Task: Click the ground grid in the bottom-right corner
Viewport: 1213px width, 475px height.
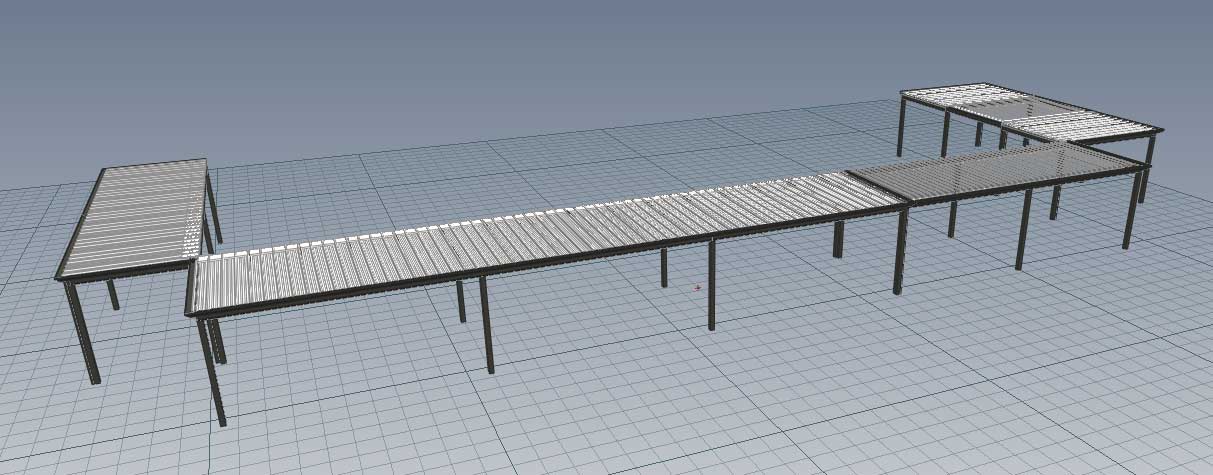Action: coord(1100,420)
